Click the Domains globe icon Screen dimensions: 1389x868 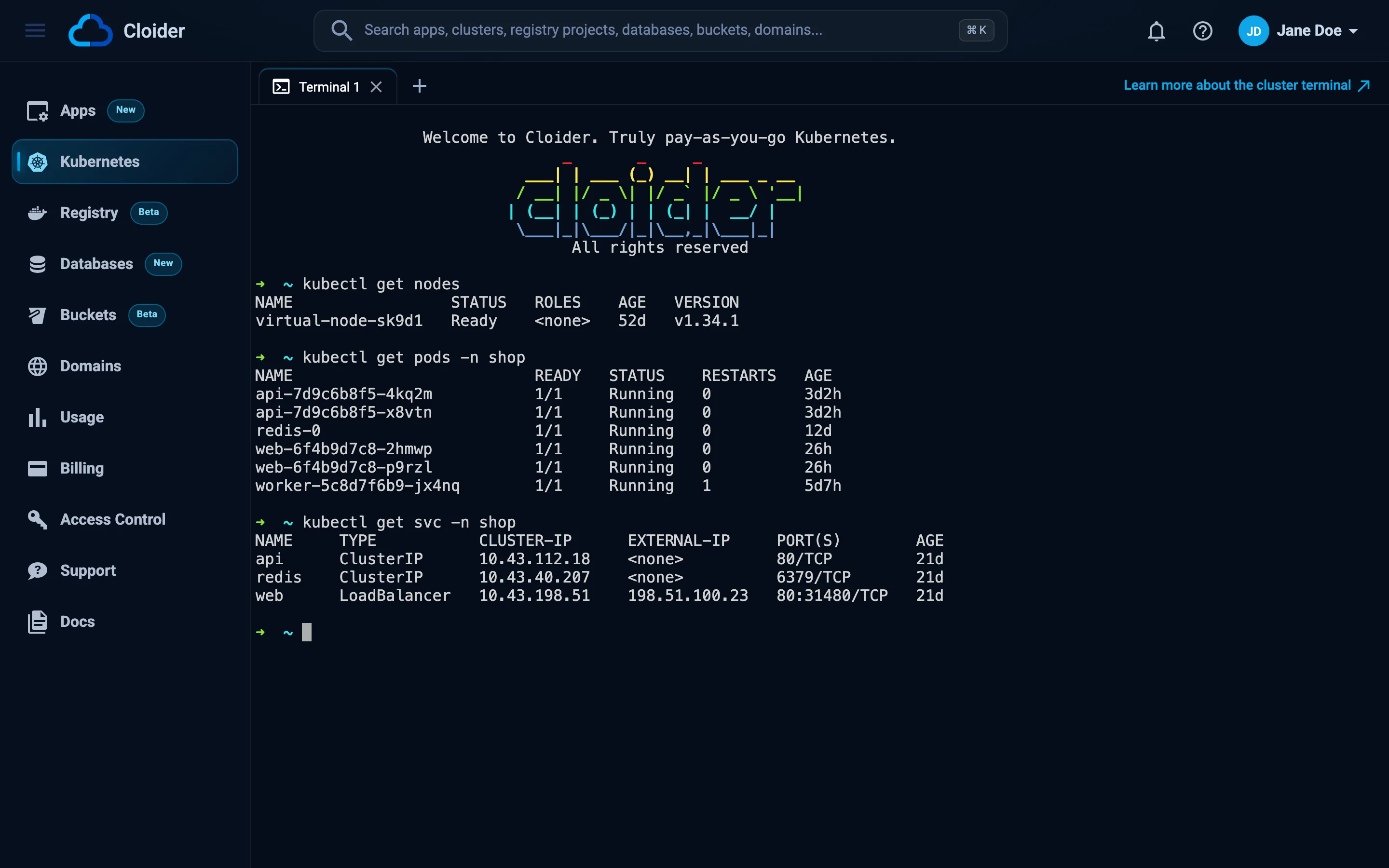38,366
